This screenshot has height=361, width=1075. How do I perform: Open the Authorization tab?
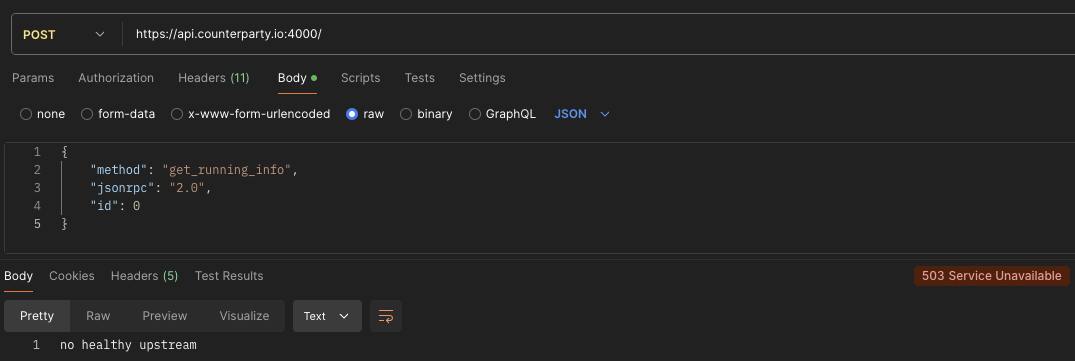pos(116,78)
